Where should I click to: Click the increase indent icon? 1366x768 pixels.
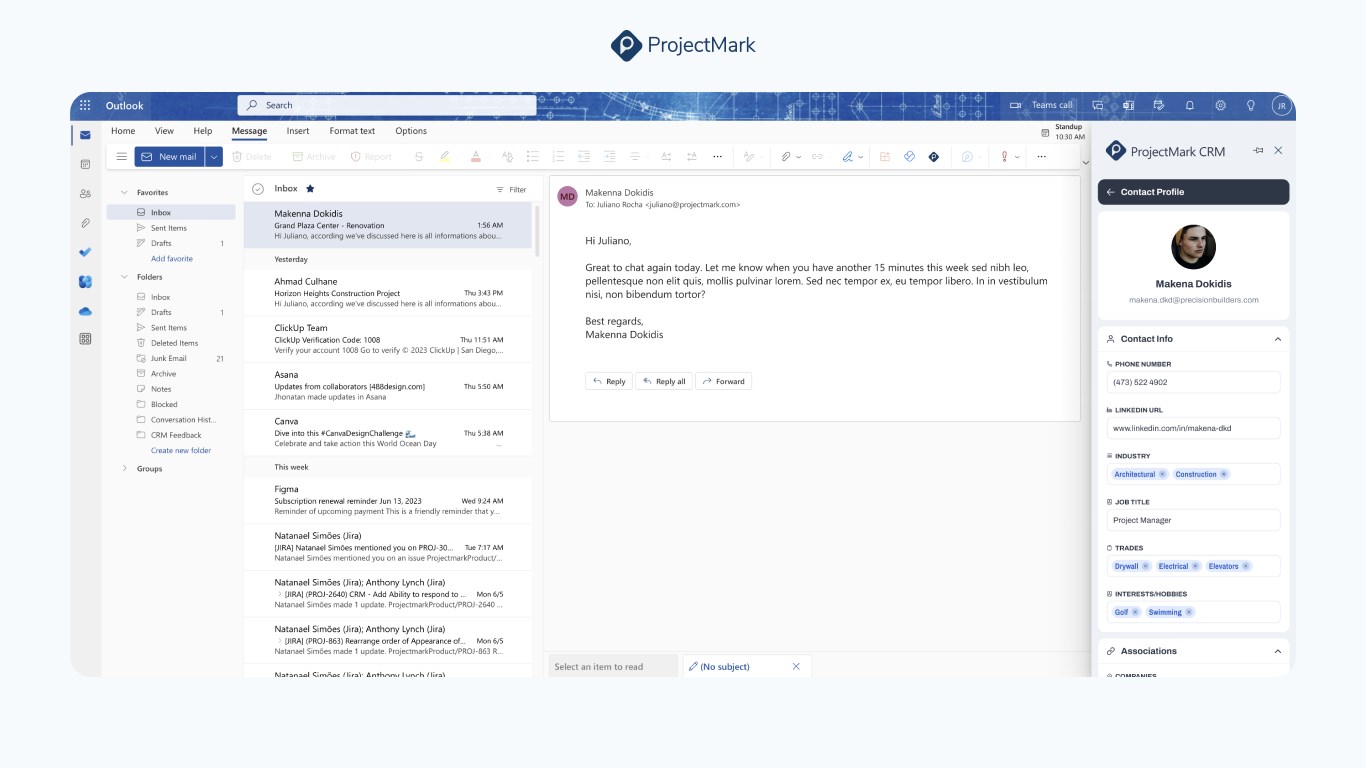click(x=609, y=157)
